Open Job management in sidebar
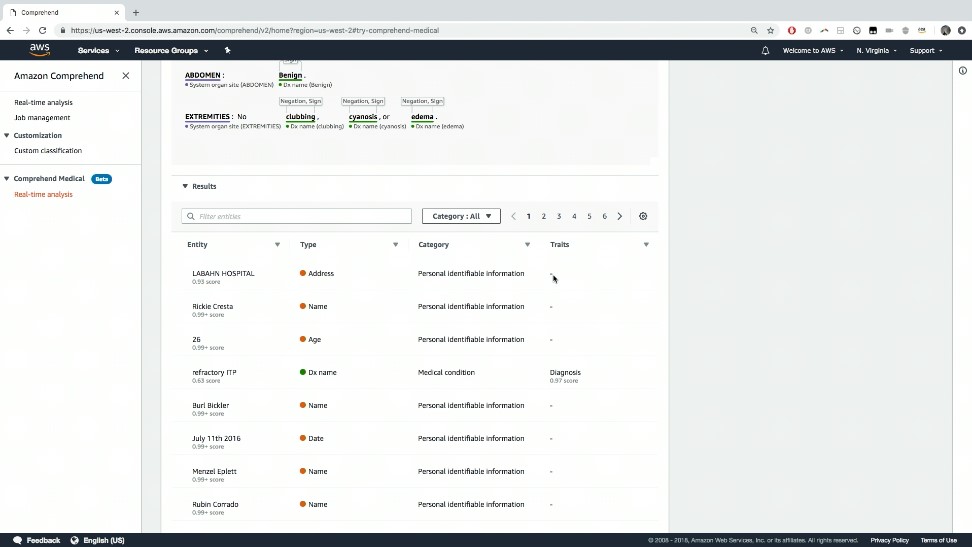 pyautogui.click(x=42, y=118)
